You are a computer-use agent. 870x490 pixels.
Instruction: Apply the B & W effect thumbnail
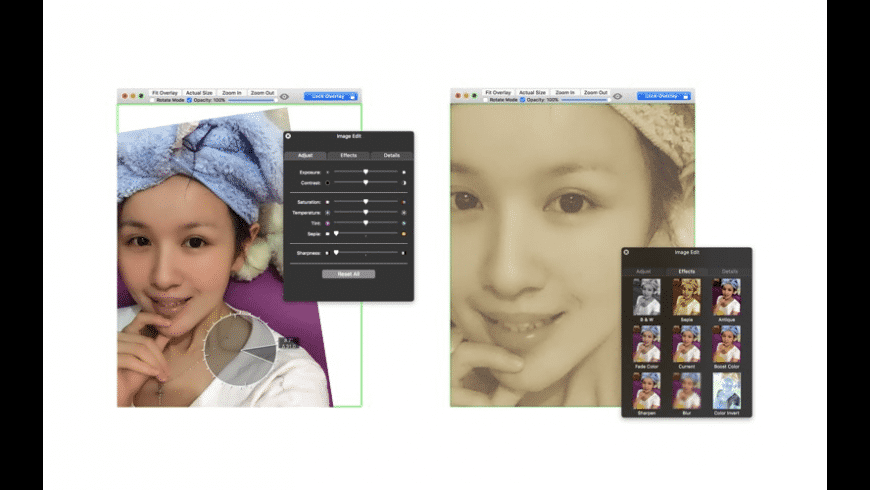pyautogui.click(x=647, y=297)
